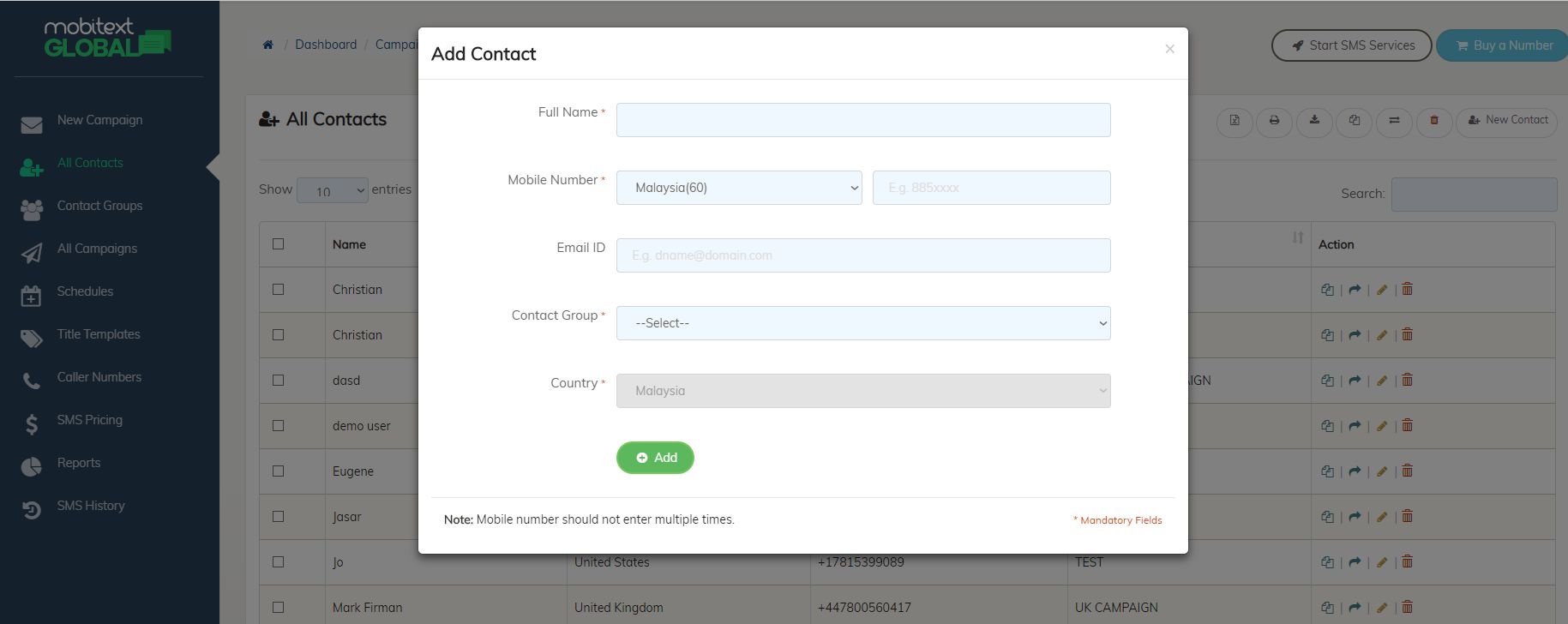1568x624 pixels.
Task: Click the edit pencil for dasd row
Action: coord(1381,381)
